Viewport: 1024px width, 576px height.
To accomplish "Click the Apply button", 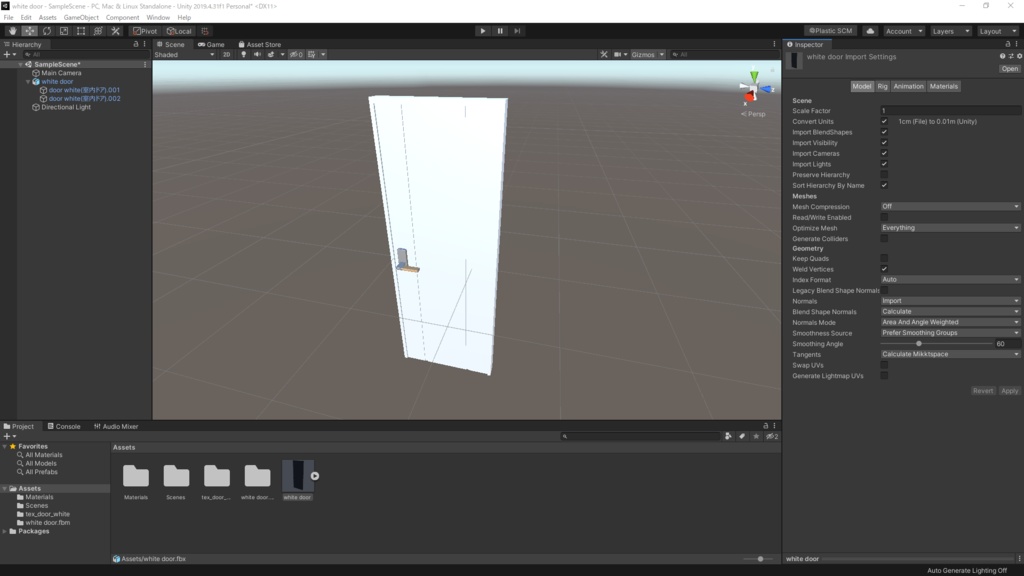I will point(1010,391).
